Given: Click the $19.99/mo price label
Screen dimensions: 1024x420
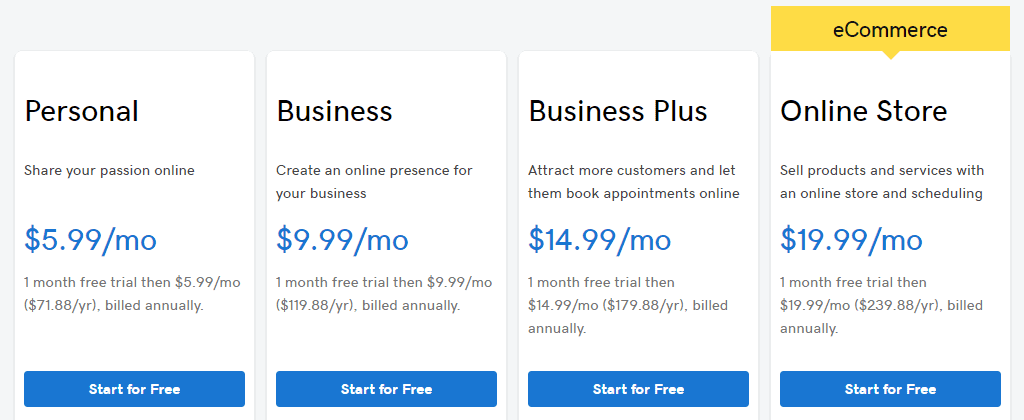Looking at the screenshot, I should point(852,240).
